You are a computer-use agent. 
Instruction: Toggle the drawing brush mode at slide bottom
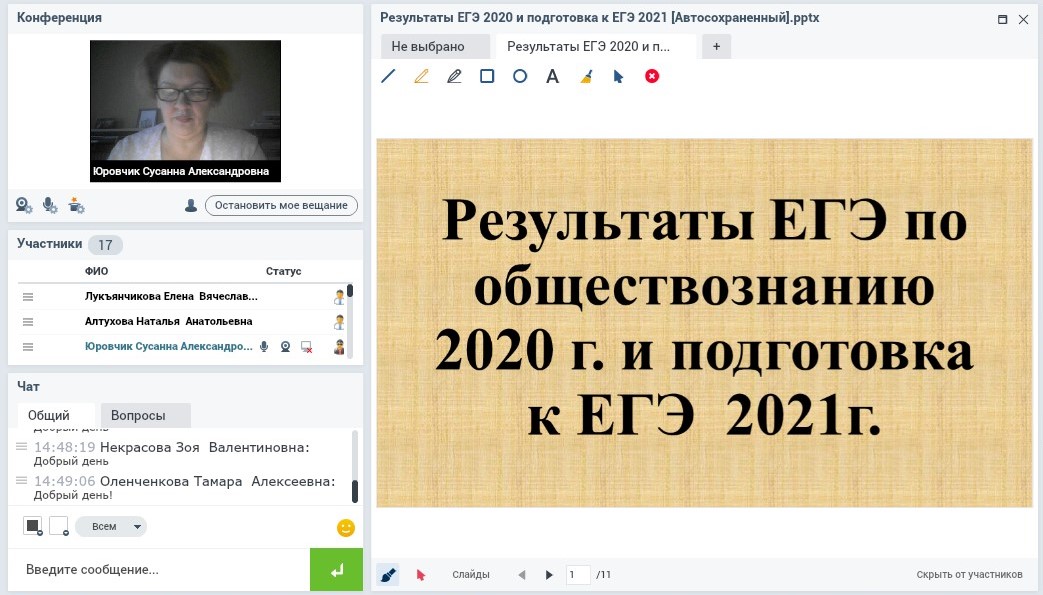pos(388,574)
